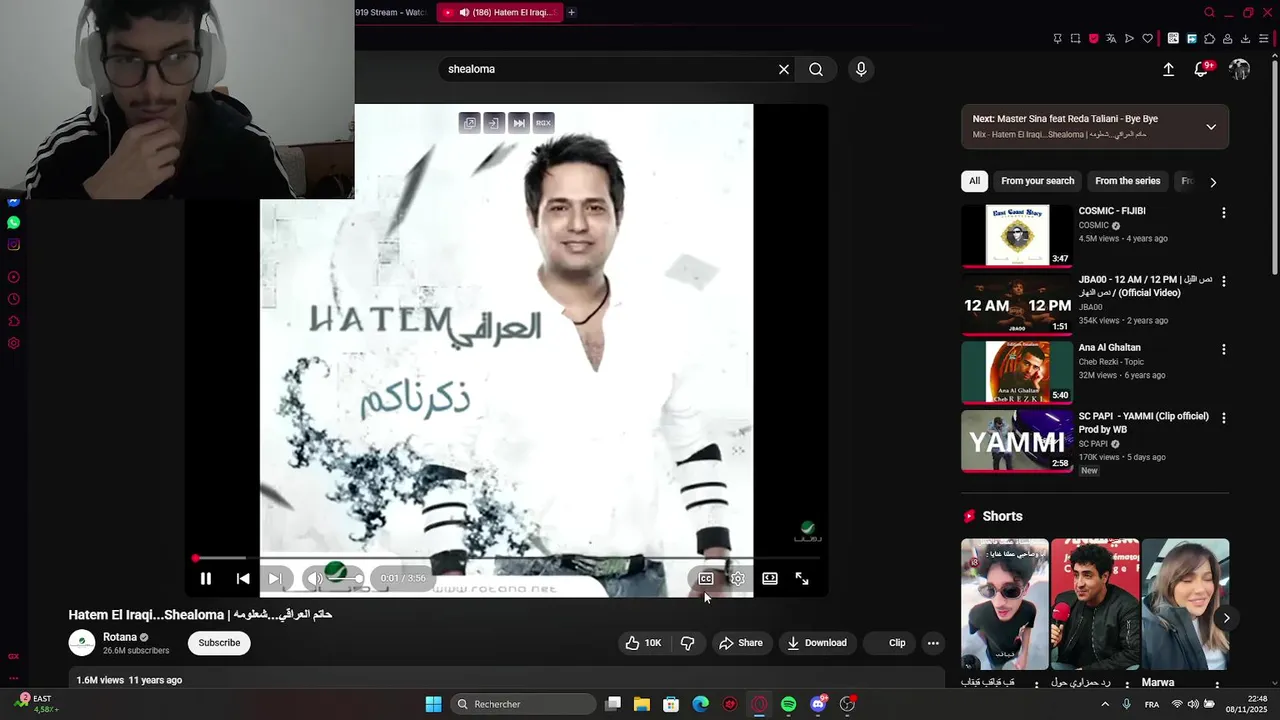This screenshot has width=1280, height=720.
Task: Adjust the volume slider in player
Action: point(345,578)
